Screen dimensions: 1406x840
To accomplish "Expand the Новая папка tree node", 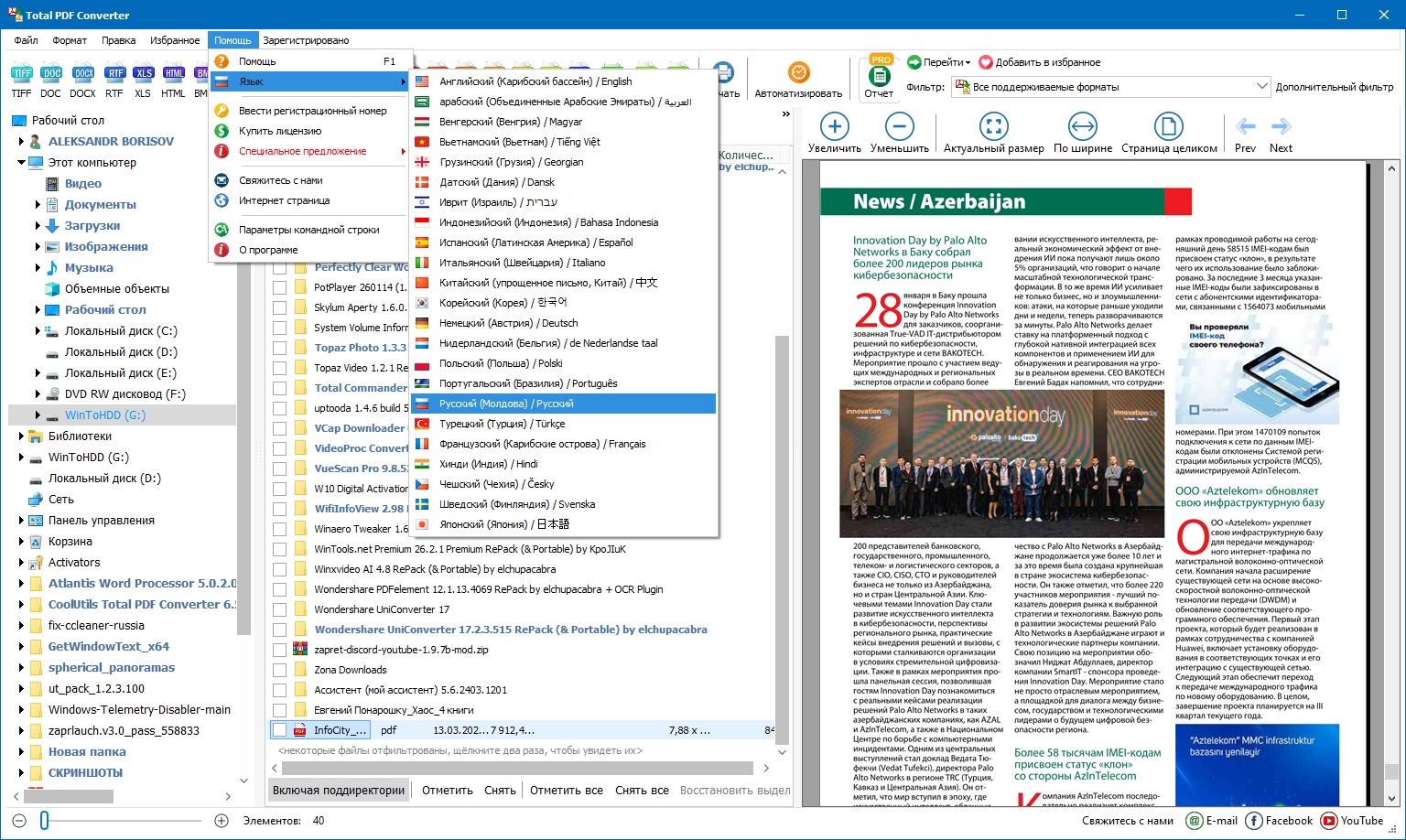I will click(21, 752).
